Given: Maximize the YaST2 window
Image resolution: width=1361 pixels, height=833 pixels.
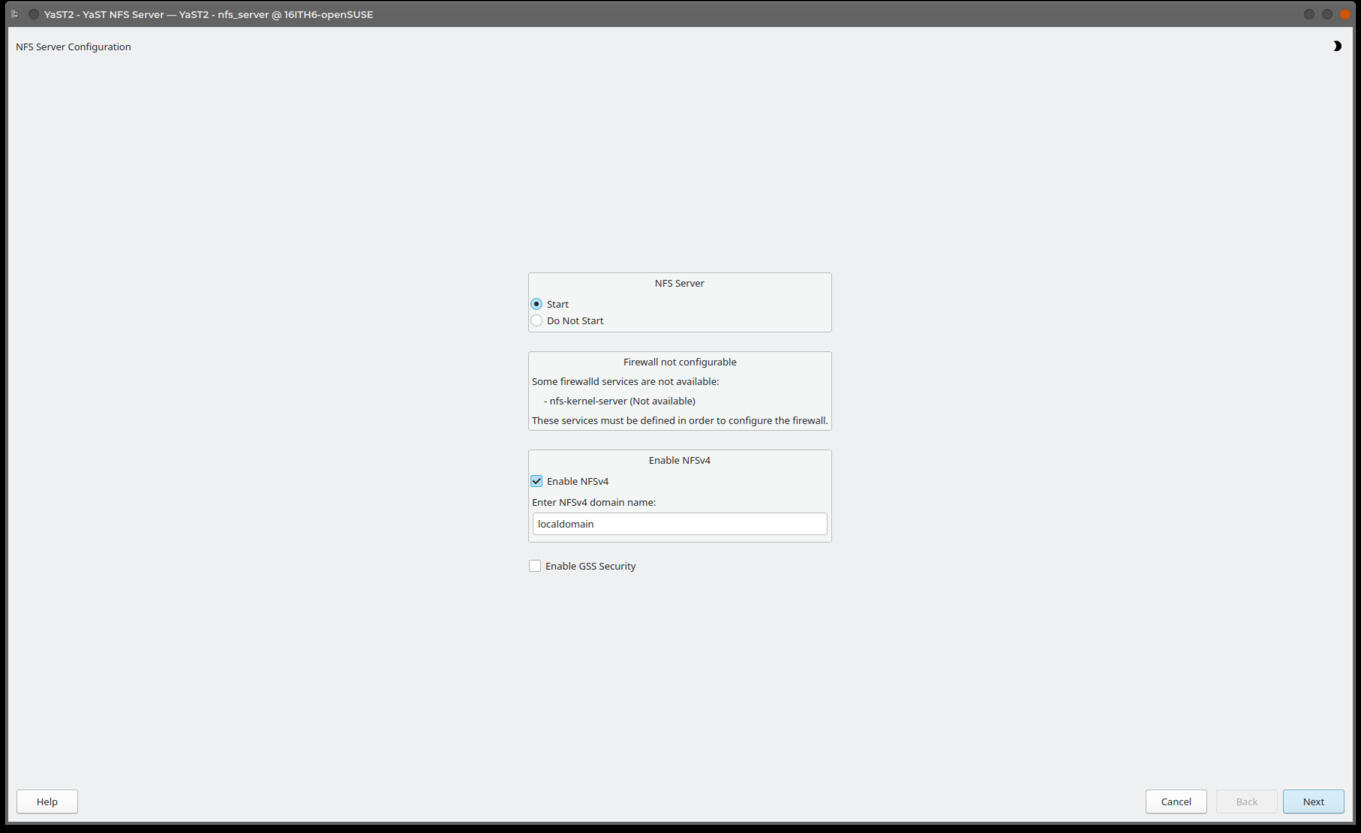Looking at the screenshot, I should 1327,14.
